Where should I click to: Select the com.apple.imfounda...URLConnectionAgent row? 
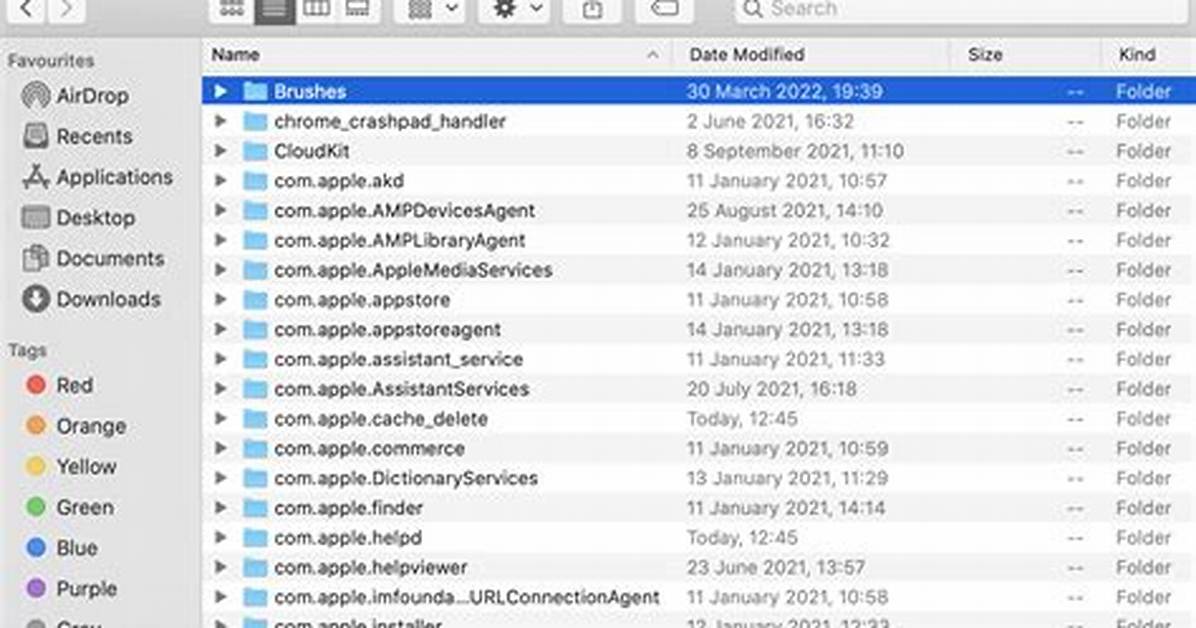point(699,597)
